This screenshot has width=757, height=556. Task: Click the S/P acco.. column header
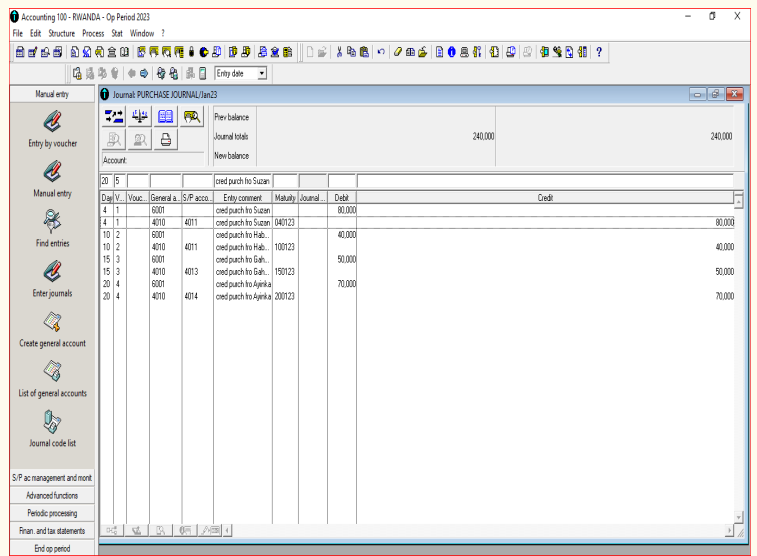point(197,198)
